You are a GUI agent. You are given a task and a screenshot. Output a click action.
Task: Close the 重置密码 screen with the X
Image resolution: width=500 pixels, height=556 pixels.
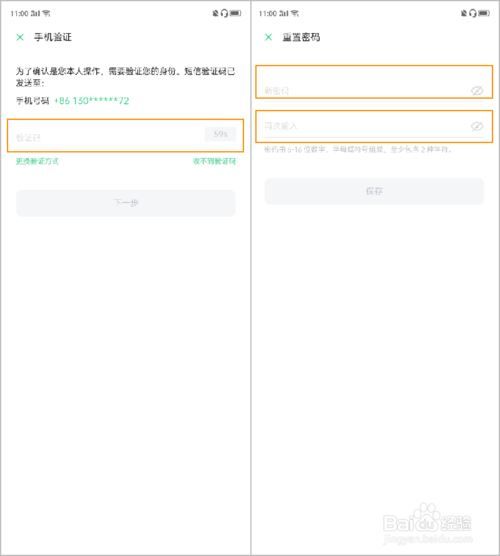pyautogui.click(x=268, y=37)
